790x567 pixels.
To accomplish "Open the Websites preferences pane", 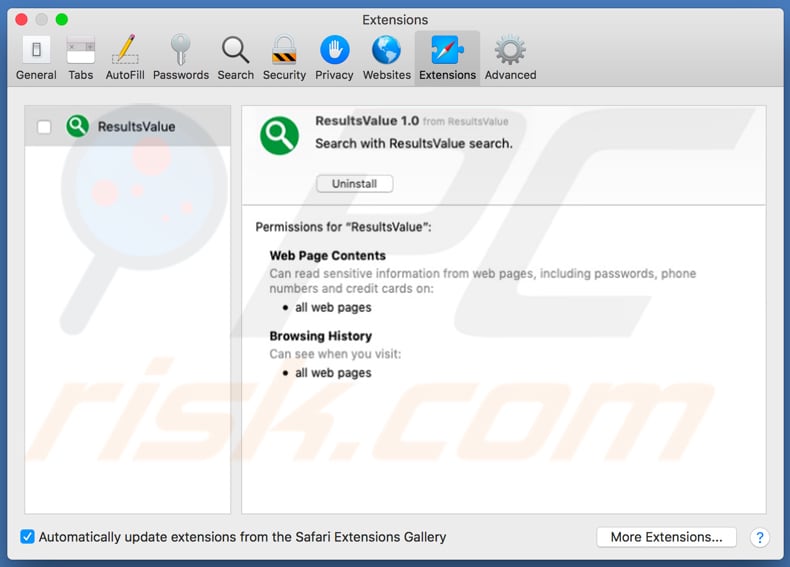I will [x=386, y=58].
